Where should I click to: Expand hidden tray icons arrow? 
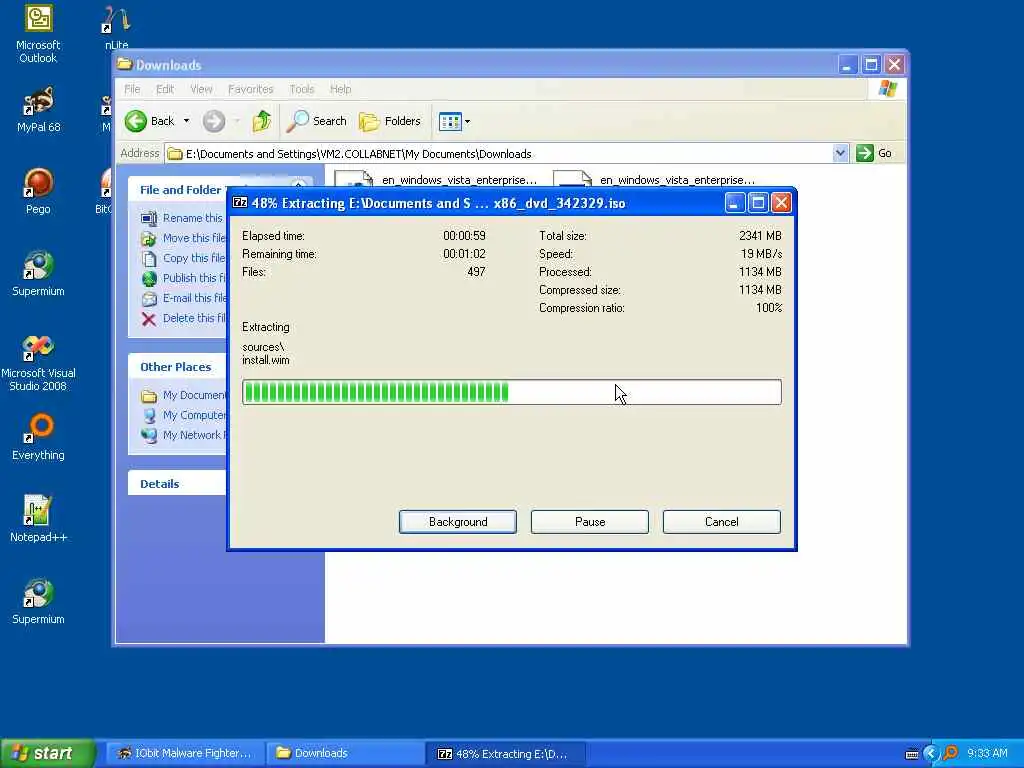point(931,754)
